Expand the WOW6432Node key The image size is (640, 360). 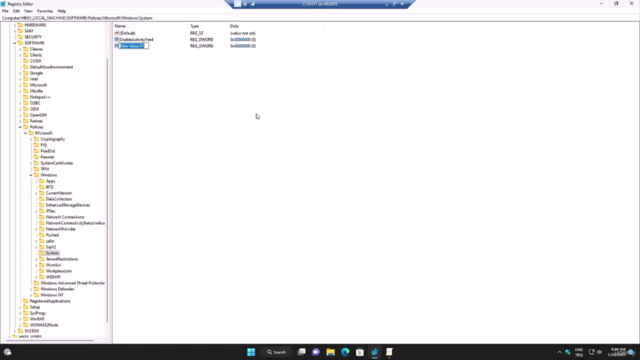coord(20,325)
